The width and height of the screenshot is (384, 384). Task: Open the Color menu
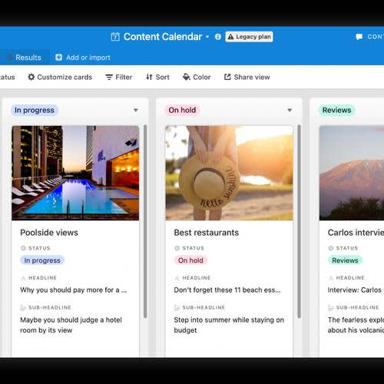point(197,77)
